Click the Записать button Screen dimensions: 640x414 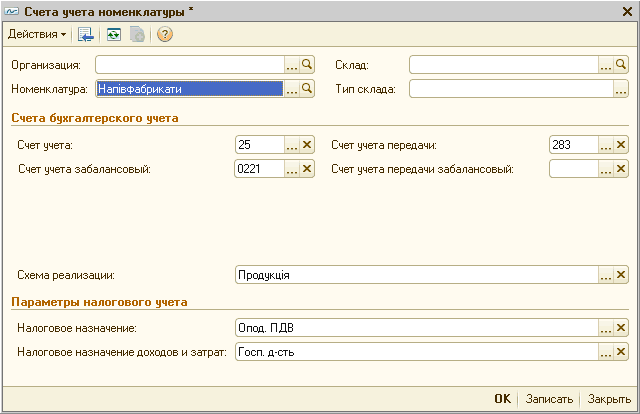[549, 398]
